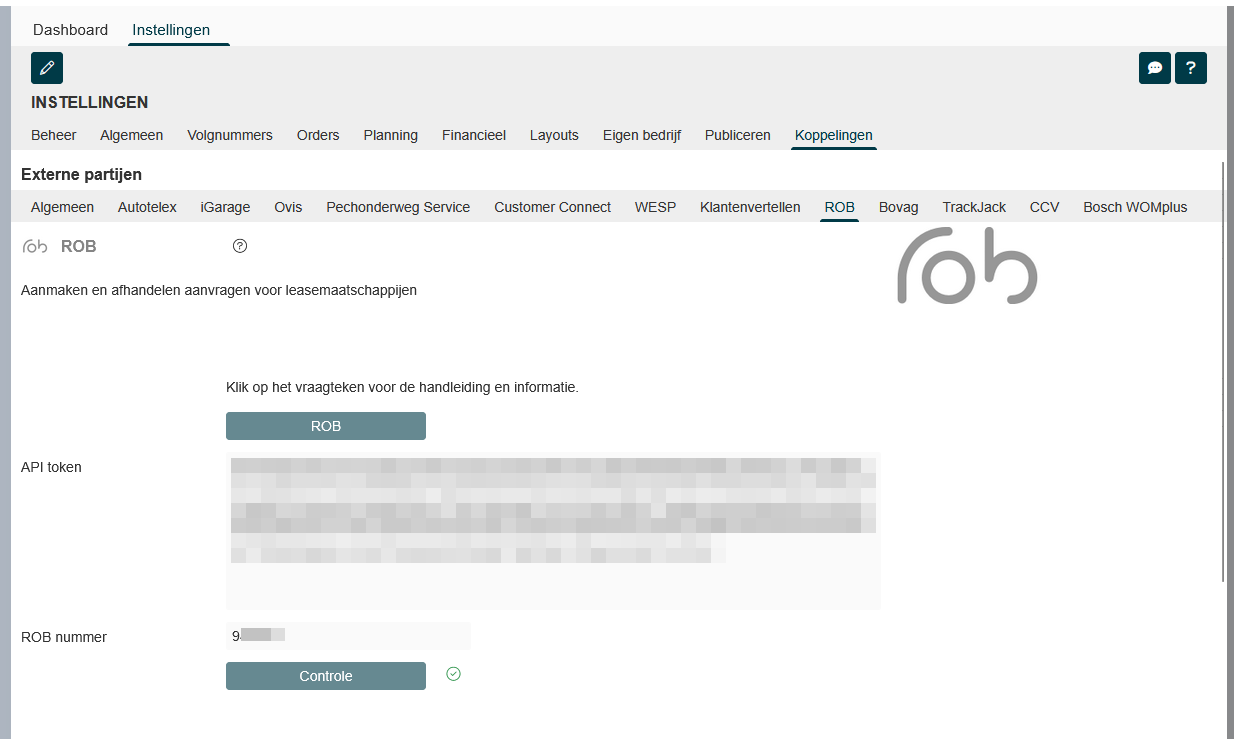Click the Controle button

pos(325,676)
